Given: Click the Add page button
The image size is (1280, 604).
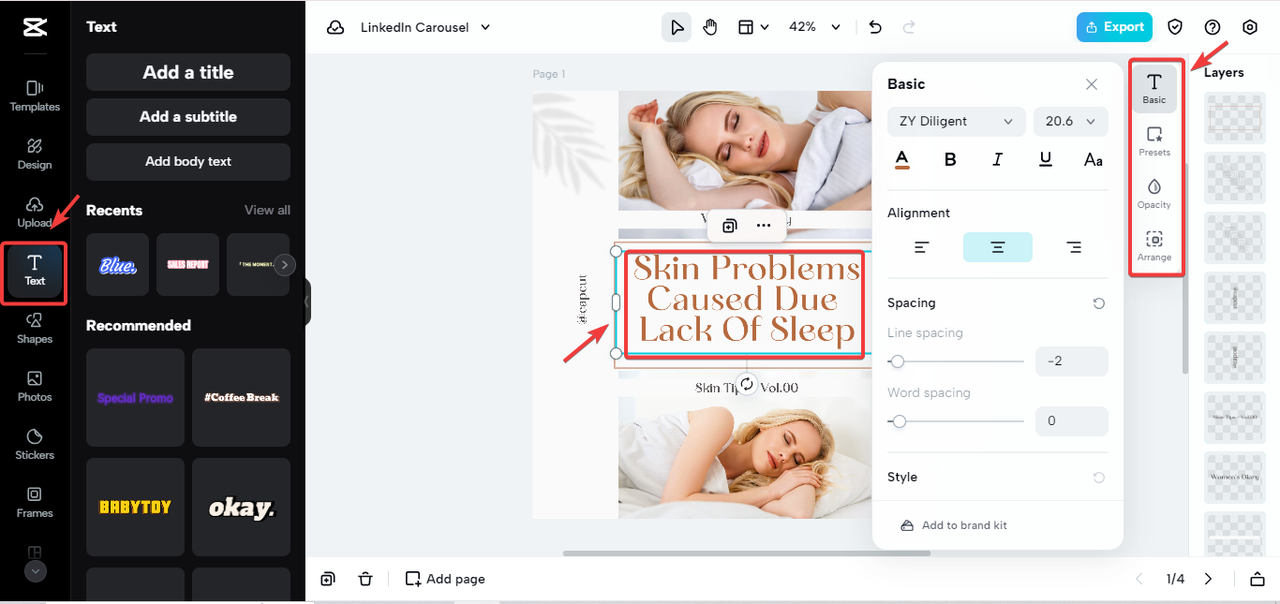Looking at the screenshot, I should [445, 579].
